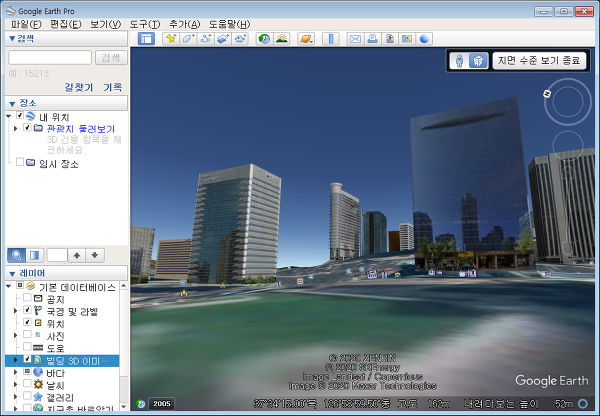Select the 3D buildings ground-level view icon
The height and width of the screenshot is (416, 600).
click(478, 60)
